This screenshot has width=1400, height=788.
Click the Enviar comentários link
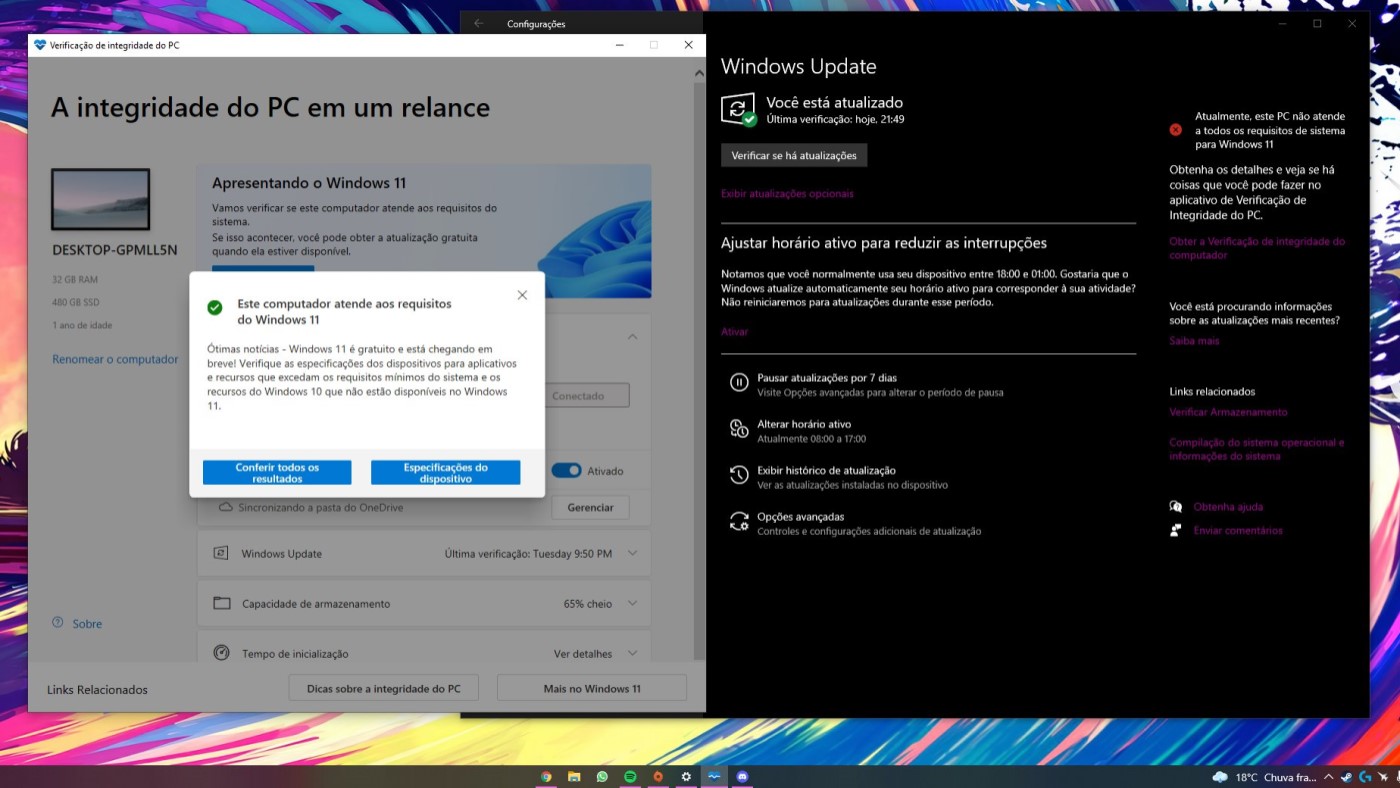pyautogui.click(x=1238, y=531)
